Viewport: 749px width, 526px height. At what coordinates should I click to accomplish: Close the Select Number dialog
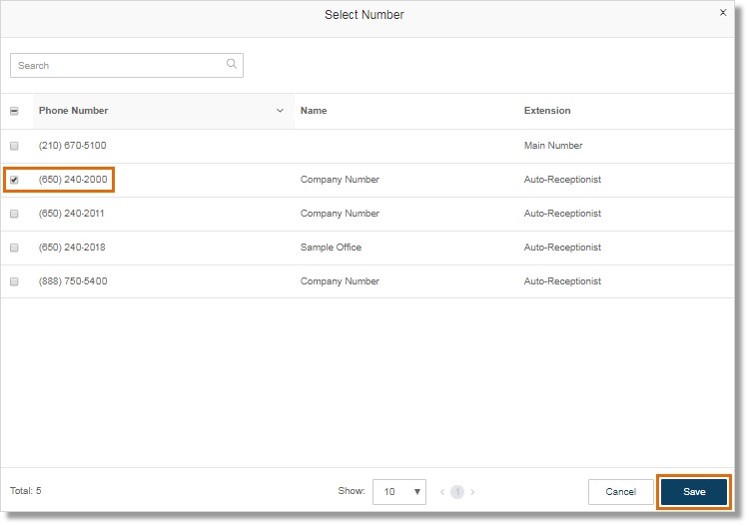[x=723, y=13]
